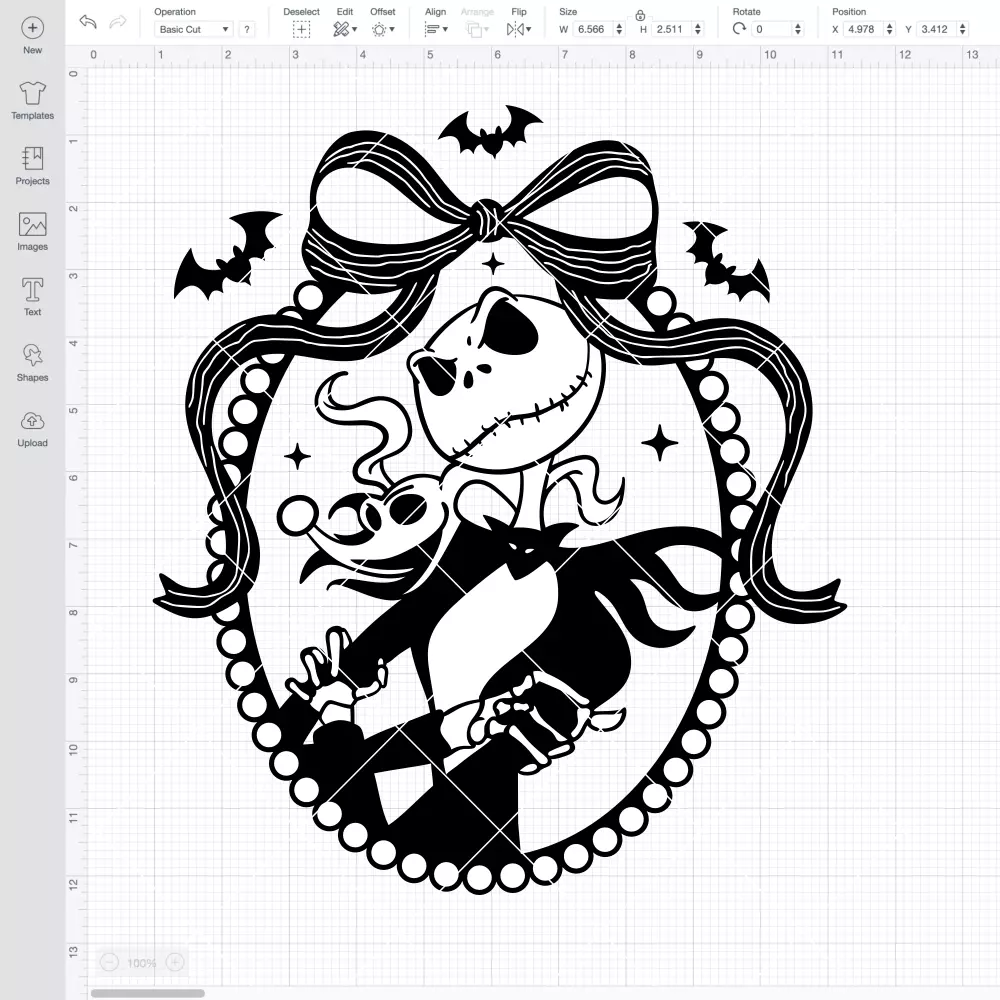Viewport: 1000px width, 1000px height.
Task: Click the Undo arrow
Action: tap(88, 22)
